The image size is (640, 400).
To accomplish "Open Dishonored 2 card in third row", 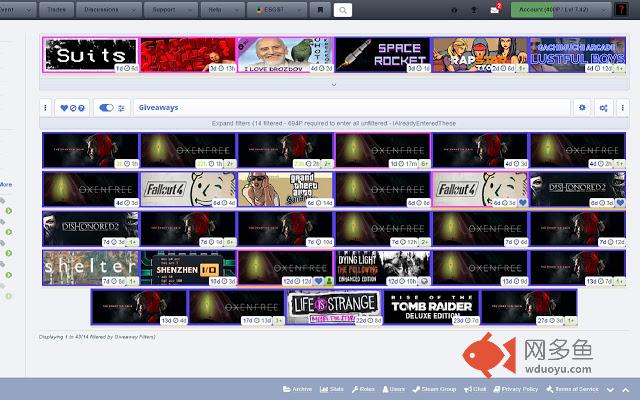I will pos(91,229).
